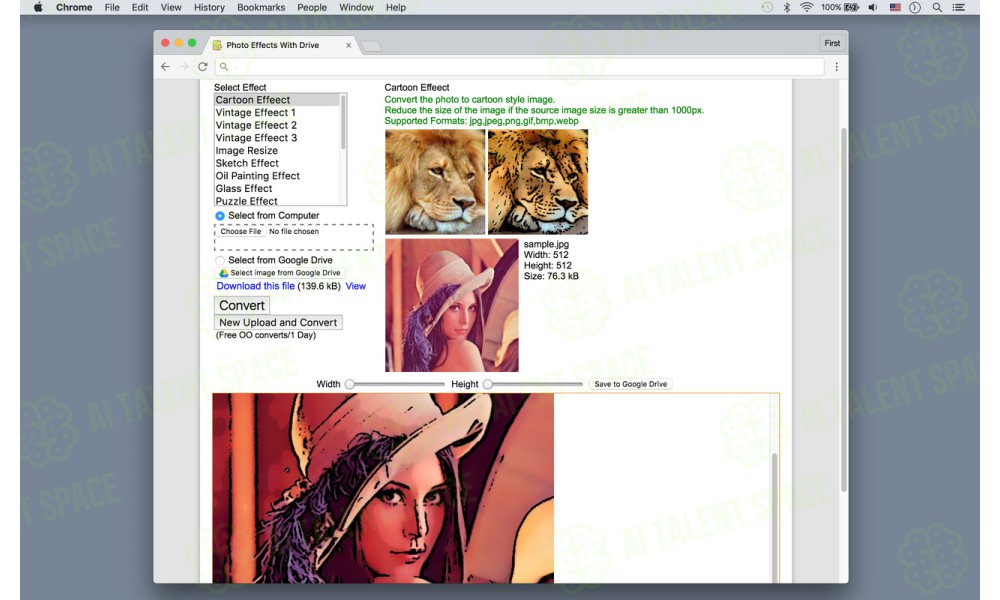Click the First profile button
Screen dimensions: 1000x600
[832, 43]
